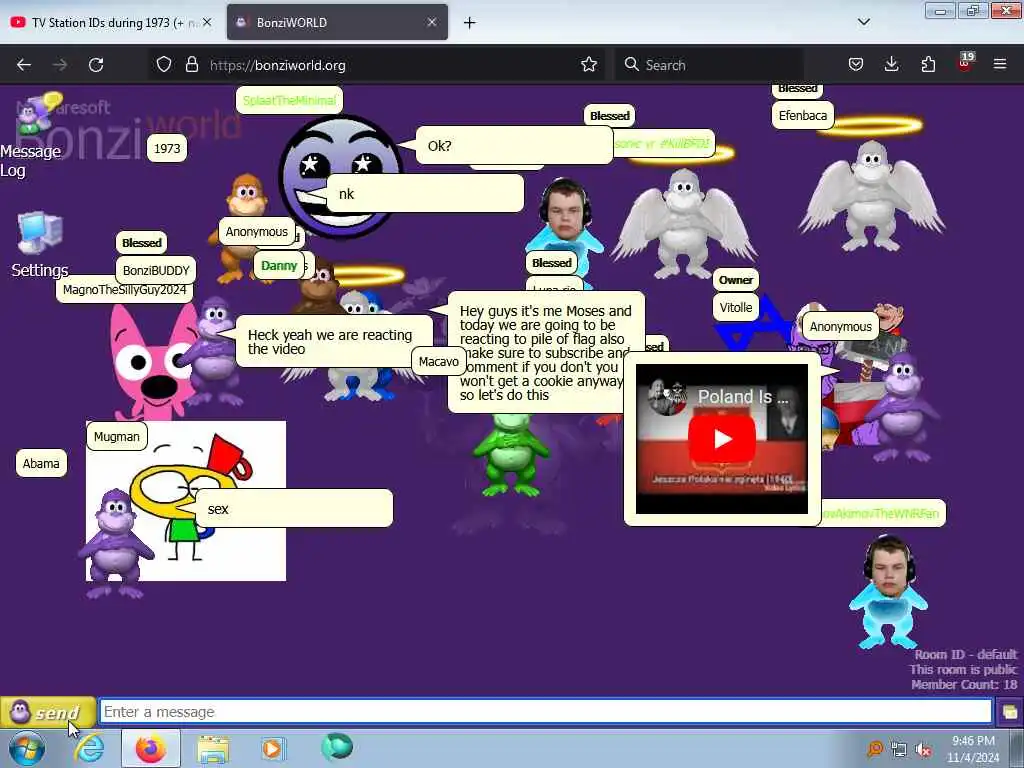Open the Pocket save icon
This screenshot has width=1024, height=768.
[856, 65]
